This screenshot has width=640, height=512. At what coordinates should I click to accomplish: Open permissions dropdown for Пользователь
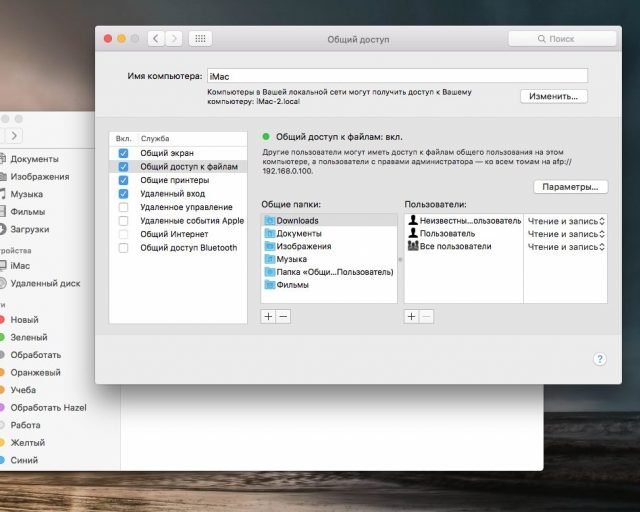pyautogui.click(x=566, y=234)
